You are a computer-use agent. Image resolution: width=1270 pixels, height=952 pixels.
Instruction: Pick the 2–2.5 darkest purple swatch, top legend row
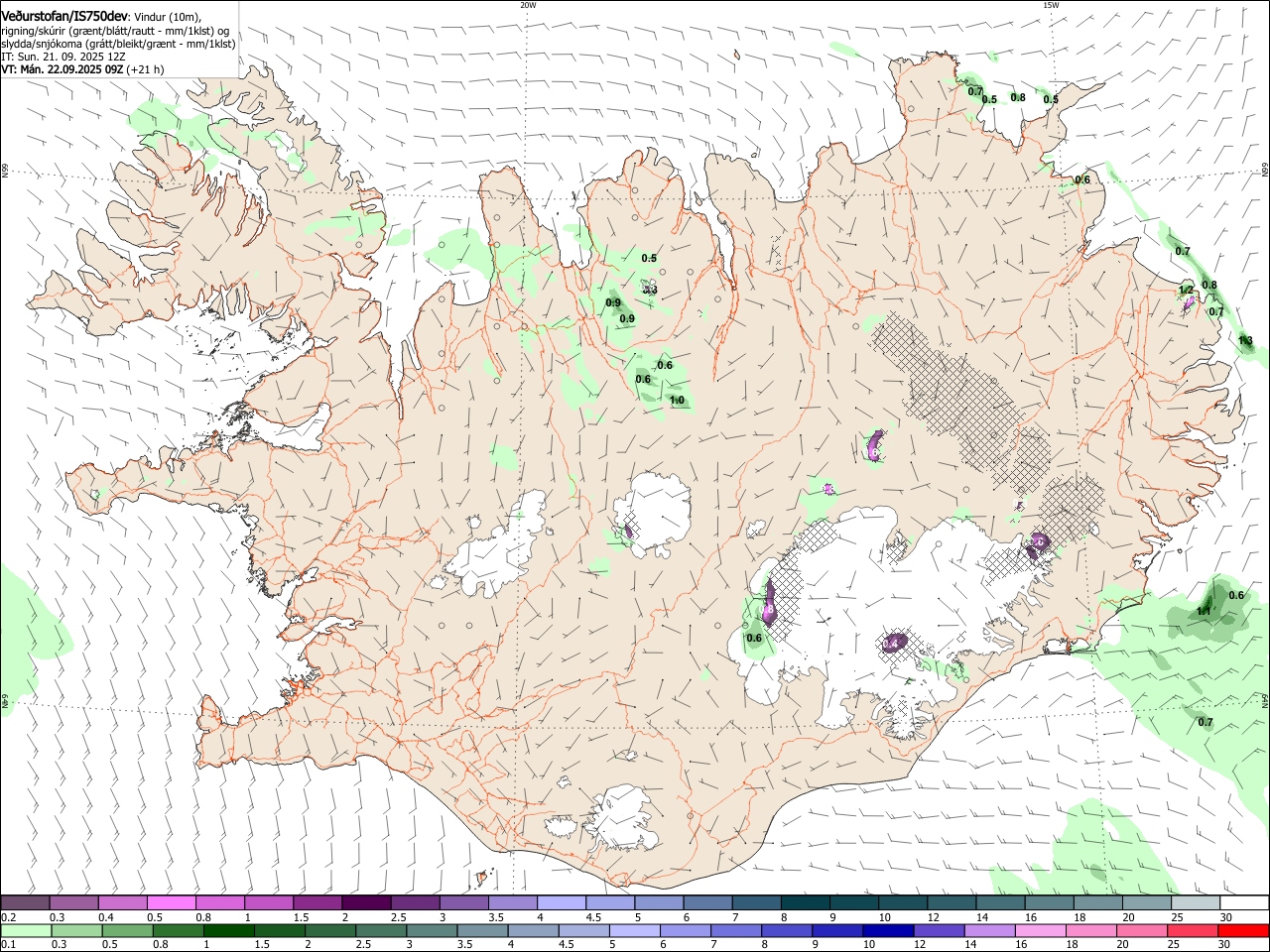pyautogui.click(x=365, y=903)
